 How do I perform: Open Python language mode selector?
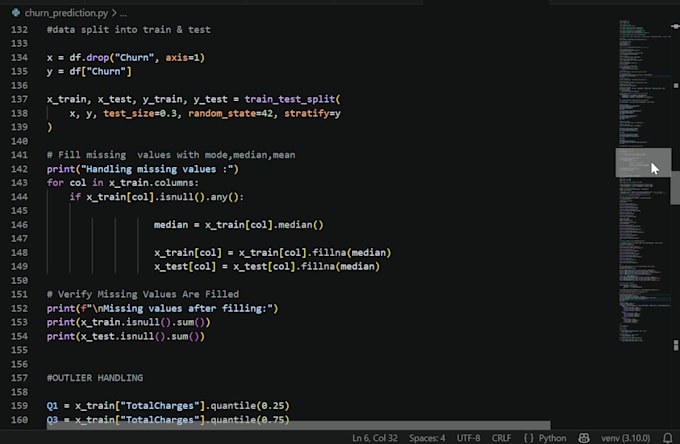pyautogui.click(x=552, y=438)
